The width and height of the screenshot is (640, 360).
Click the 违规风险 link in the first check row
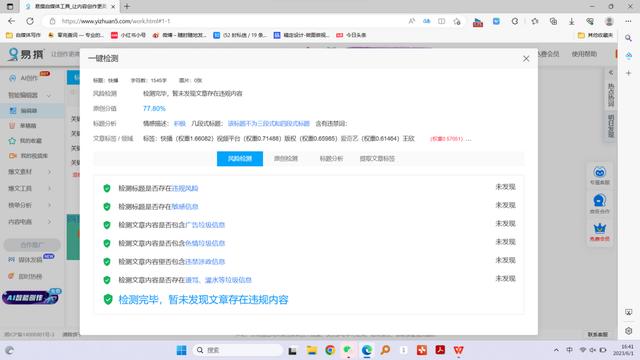pos(185,188)
